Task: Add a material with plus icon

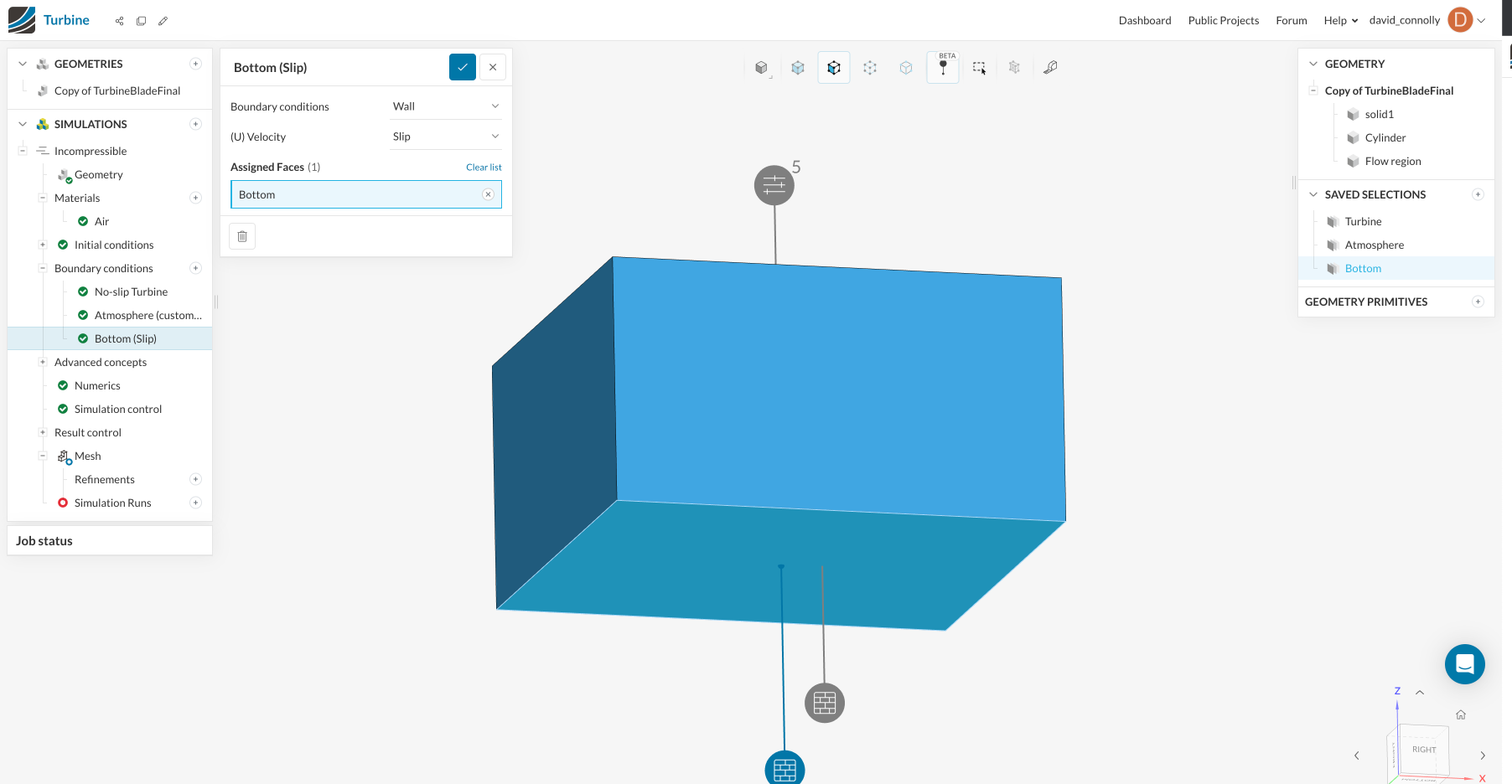Action: click(195, 198)
